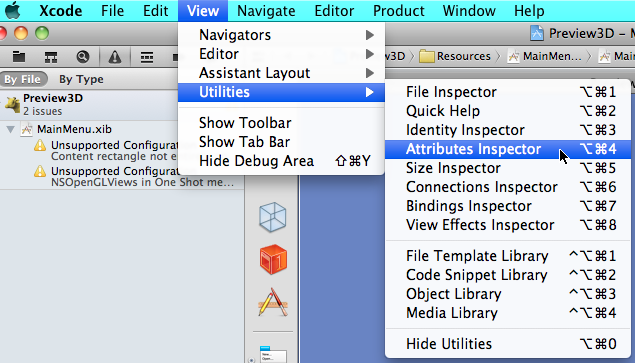The height and width of the screenshot is (363, 635).
Task: Select the Issue navigator warning triangle icon
Action: click(x=115, y=57)
